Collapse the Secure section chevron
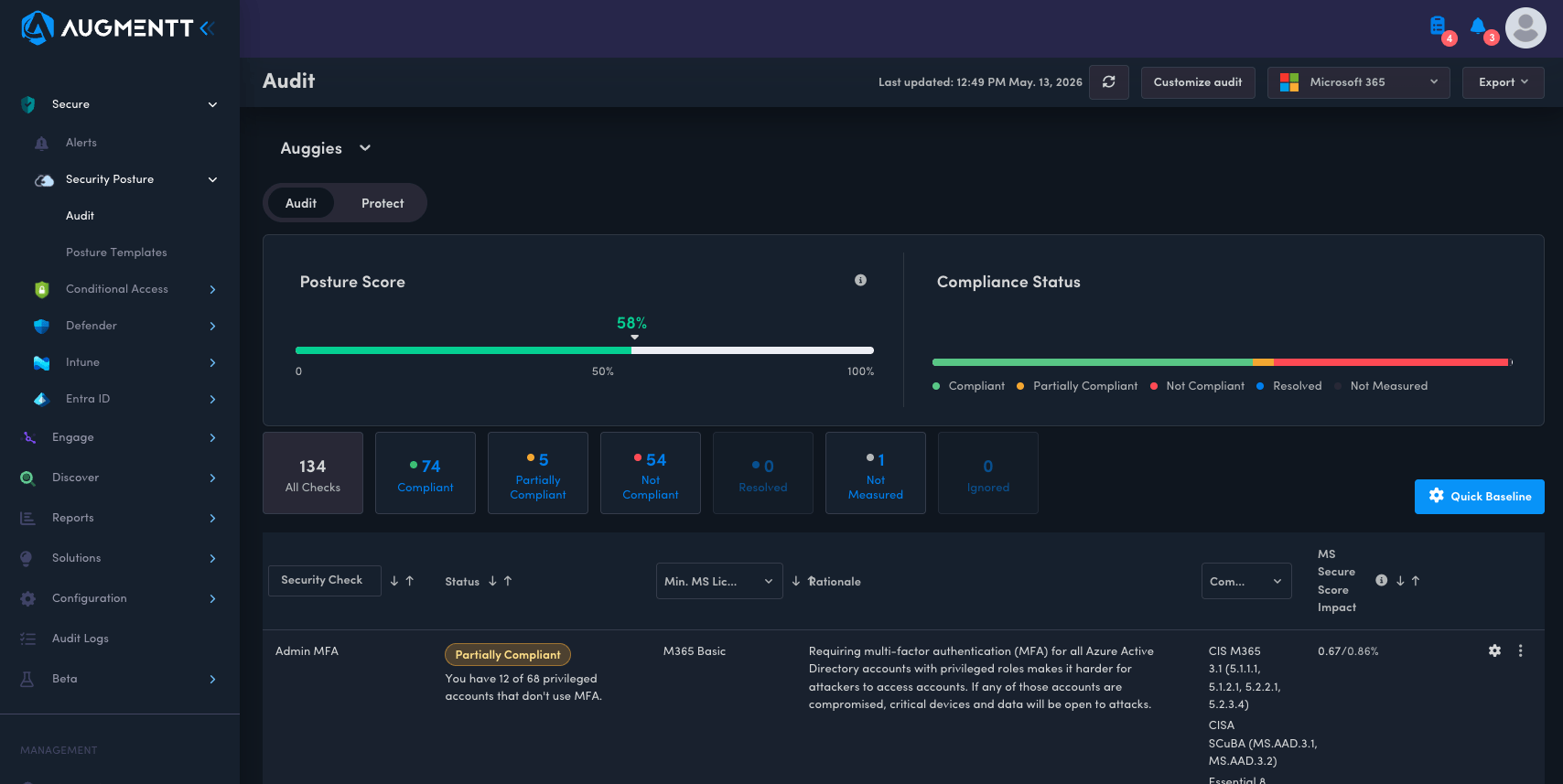Screen dimensions: 1563x784 point(213,104)
